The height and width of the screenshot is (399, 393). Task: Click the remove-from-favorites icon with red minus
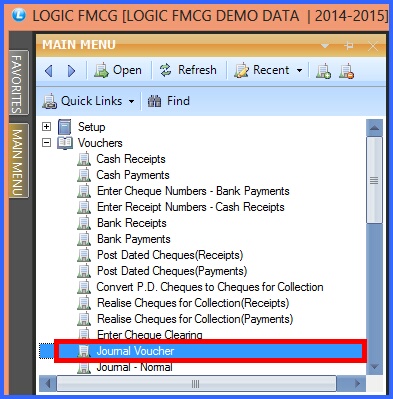[347, 71]
